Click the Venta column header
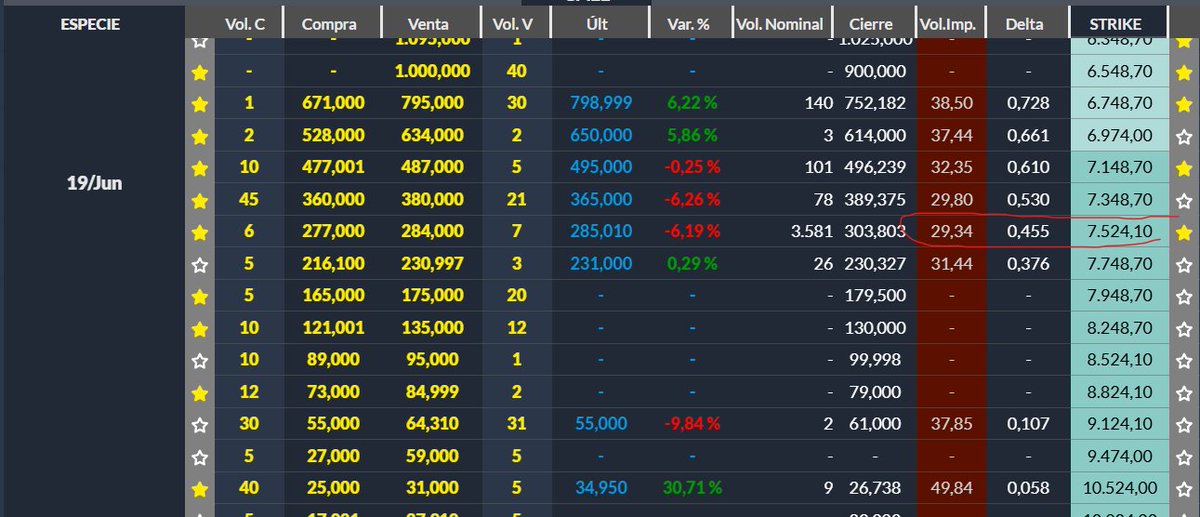1200x517 pixels. (x=429, y=23)
